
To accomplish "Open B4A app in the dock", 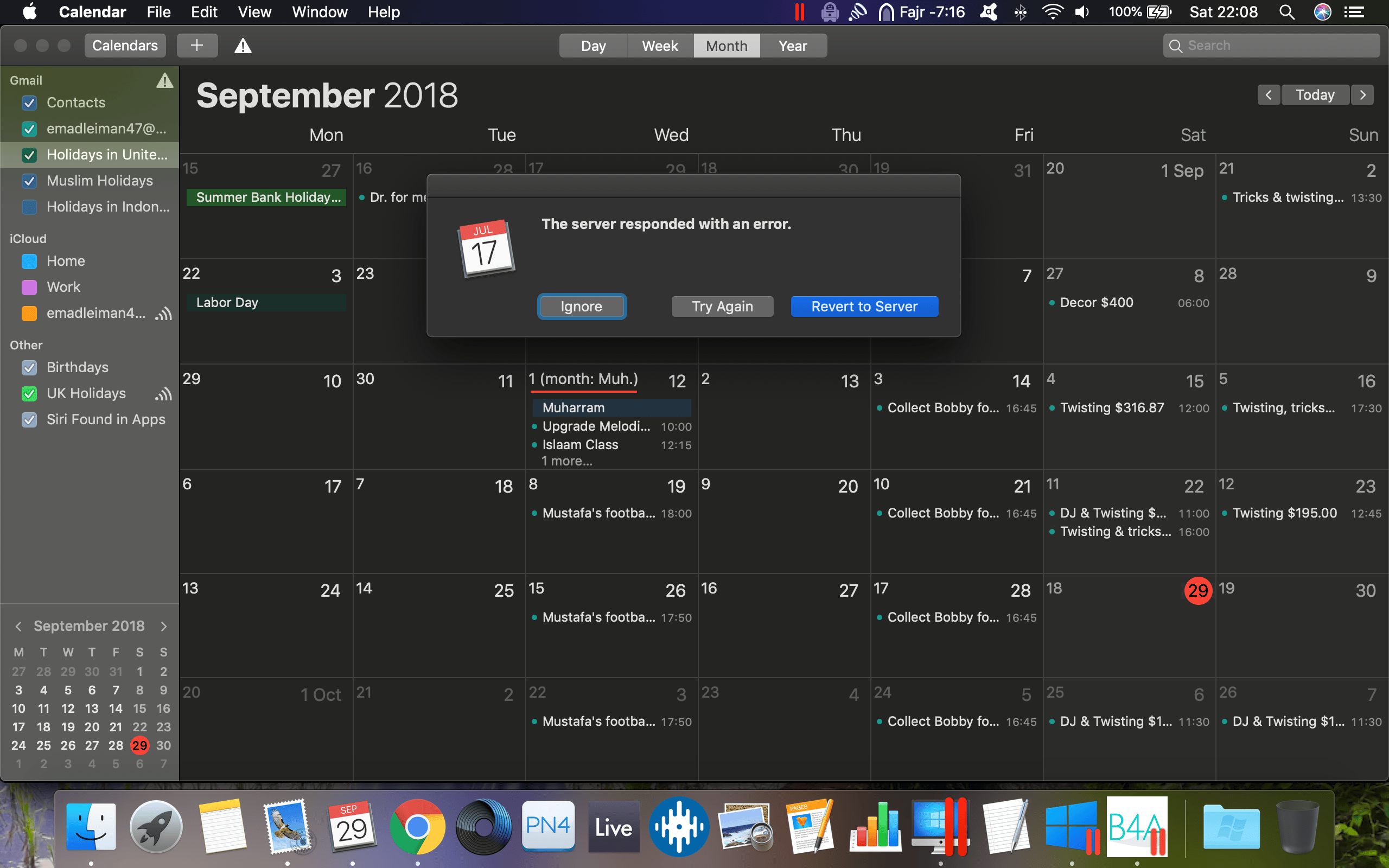I will point(1137,827).
